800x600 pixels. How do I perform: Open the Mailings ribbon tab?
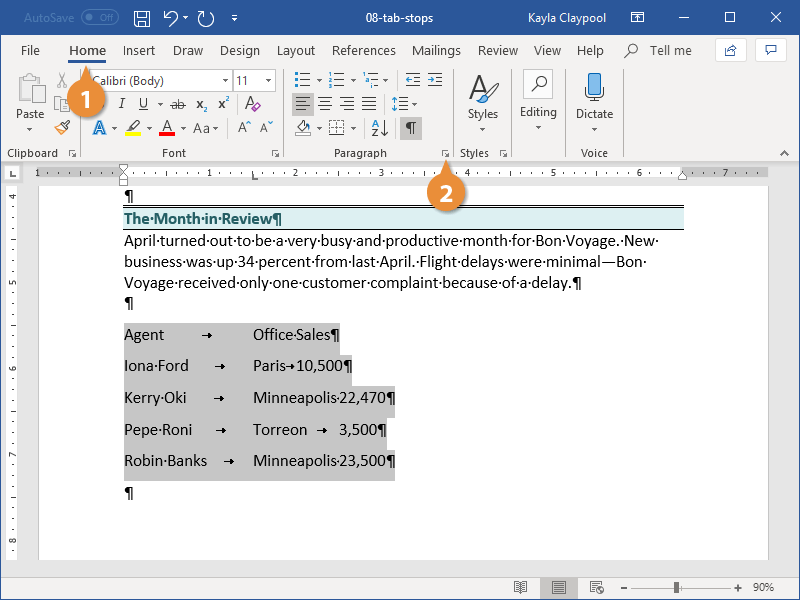[436, 51]
